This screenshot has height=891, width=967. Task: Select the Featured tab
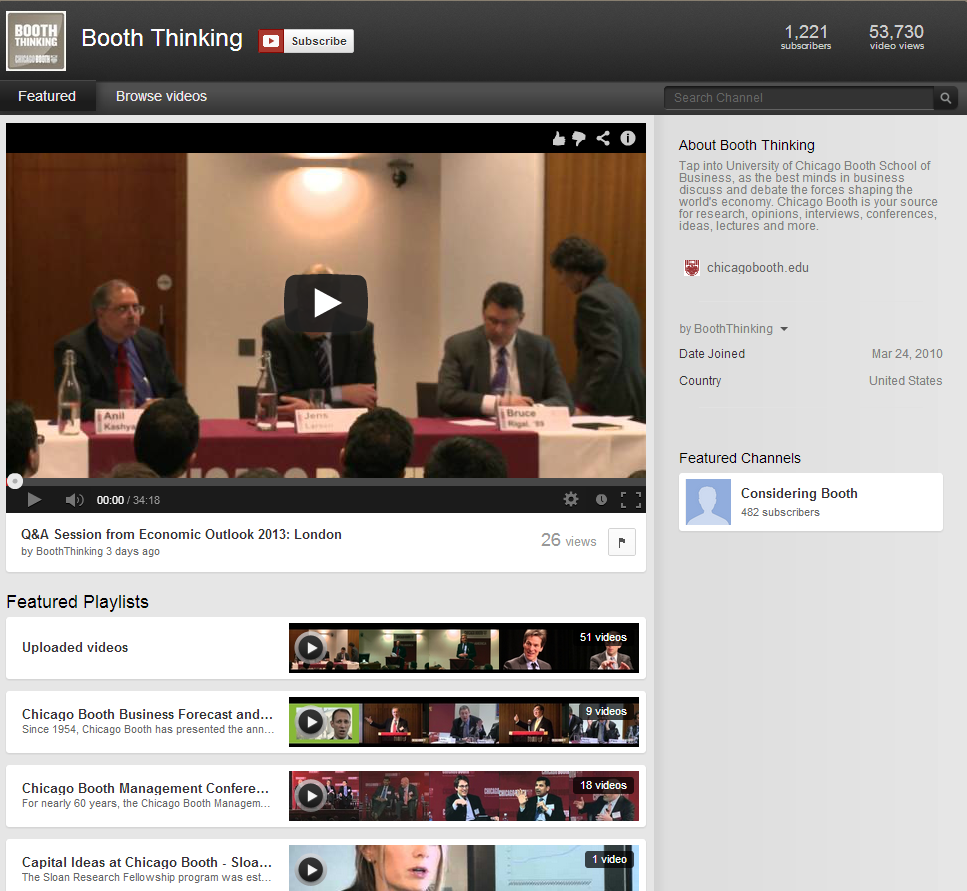(x=47, y=97)
